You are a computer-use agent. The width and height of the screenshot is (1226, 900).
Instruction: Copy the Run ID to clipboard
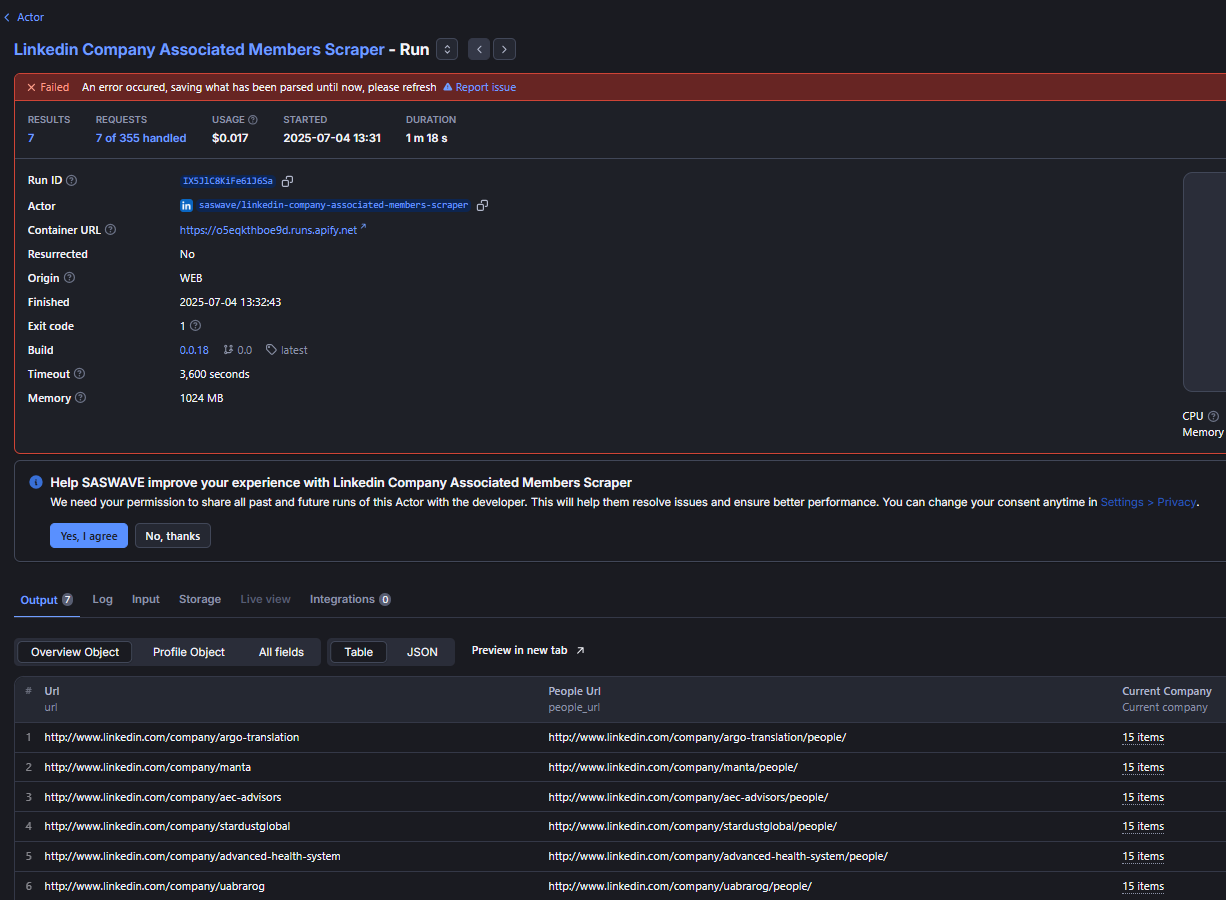pos(287,181)
